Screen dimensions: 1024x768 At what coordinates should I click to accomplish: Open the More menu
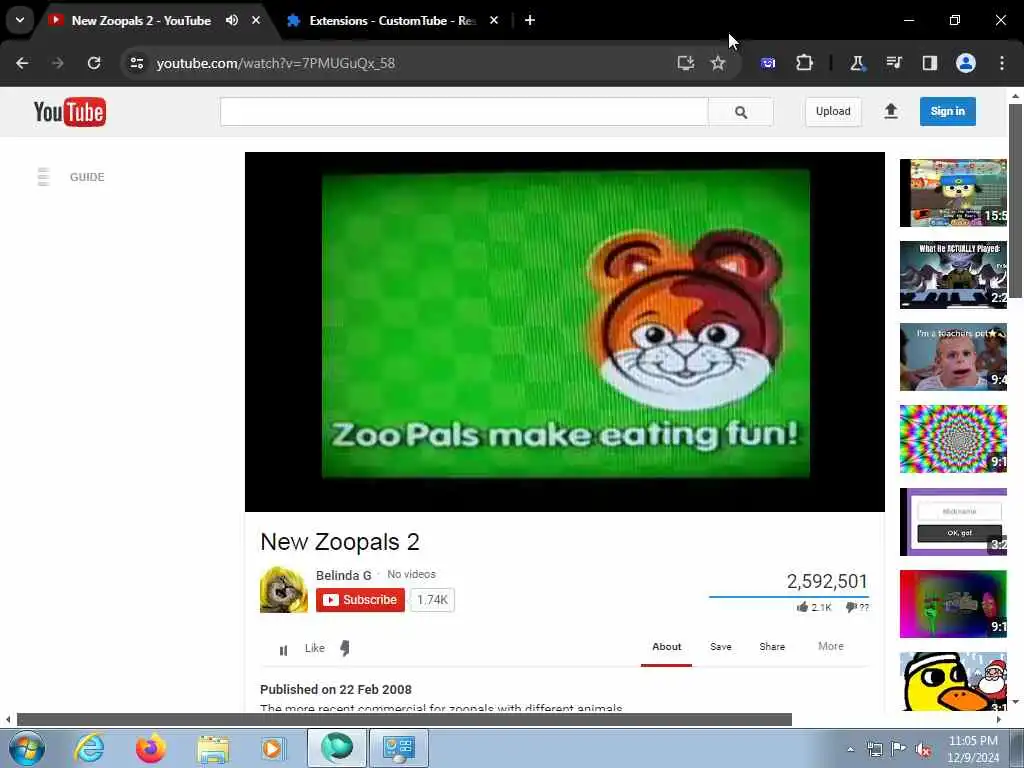831,646
